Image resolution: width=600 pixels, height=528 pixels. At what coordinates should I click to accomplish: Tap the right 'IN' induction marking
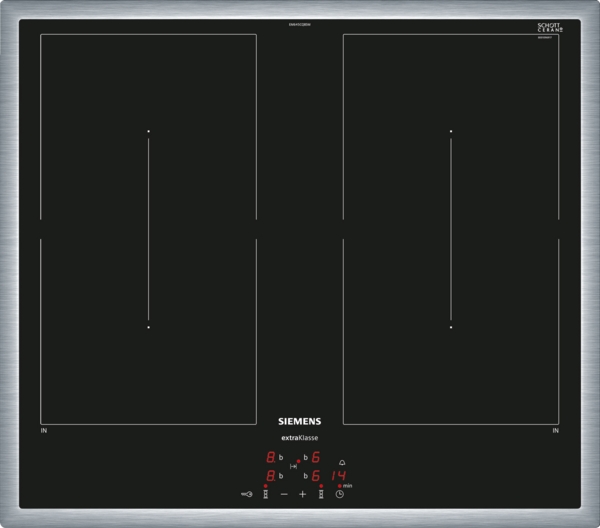tap(556, 430)
